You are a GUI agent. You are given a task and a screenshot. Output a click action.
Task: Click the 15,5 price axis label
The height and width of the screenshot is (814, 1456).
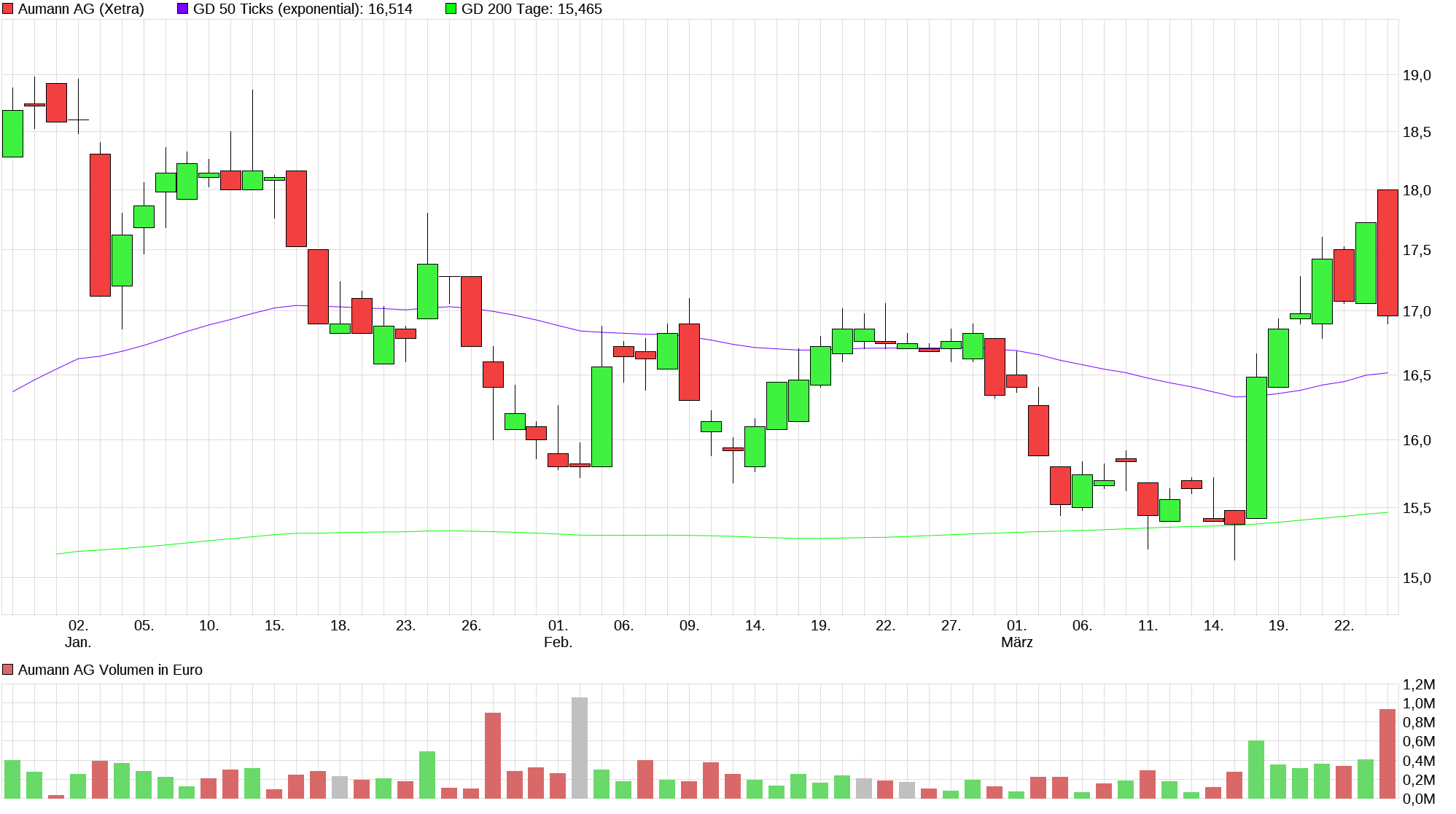tap(1417, 508)
